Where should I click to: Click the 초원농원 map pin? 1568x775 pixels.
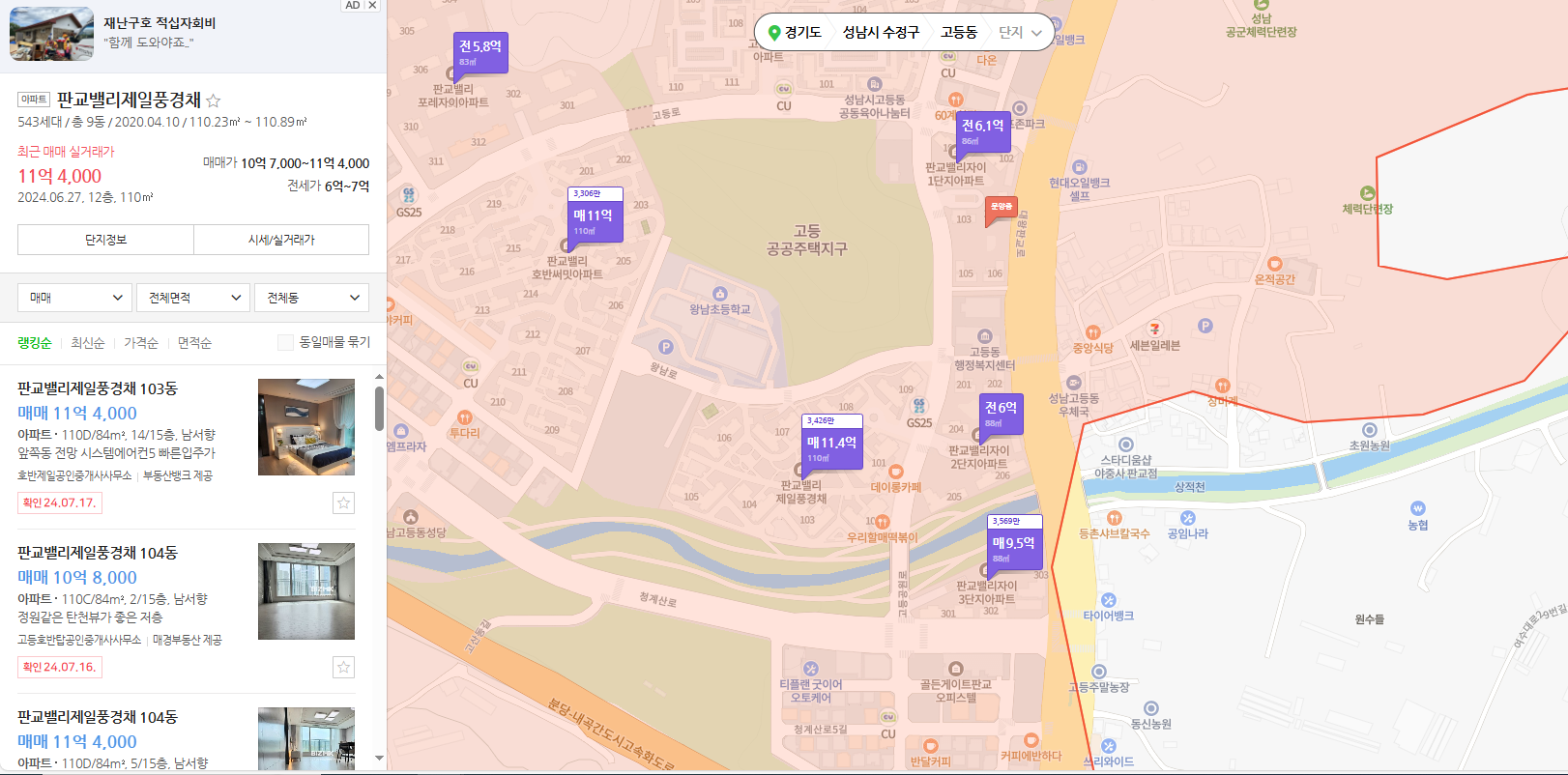click(1369, 430)
